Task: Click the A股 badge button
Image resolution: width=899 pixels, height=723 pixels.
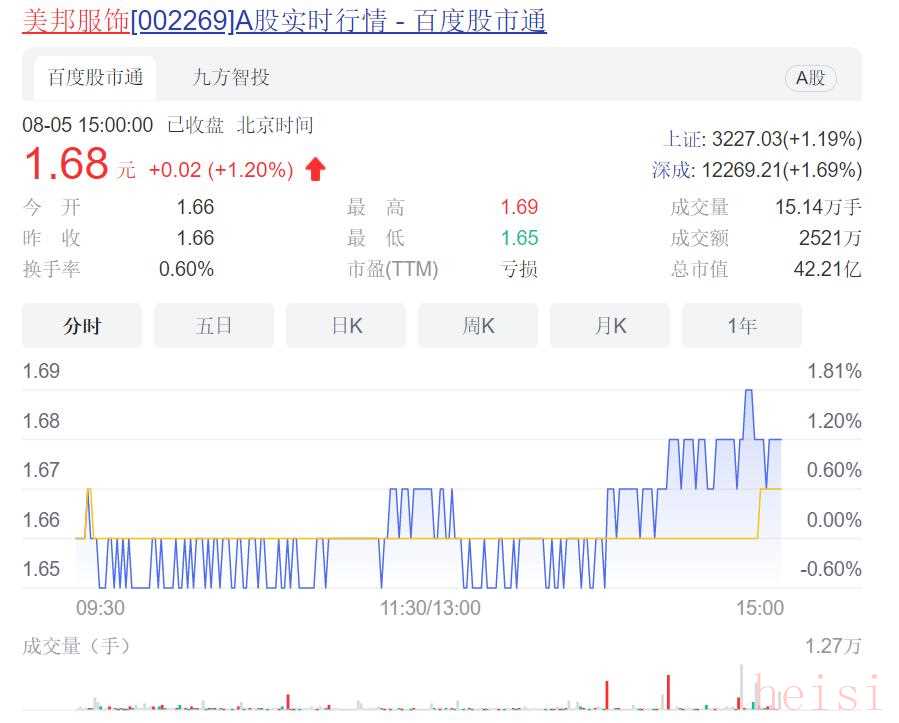Action: click(810, 77)
